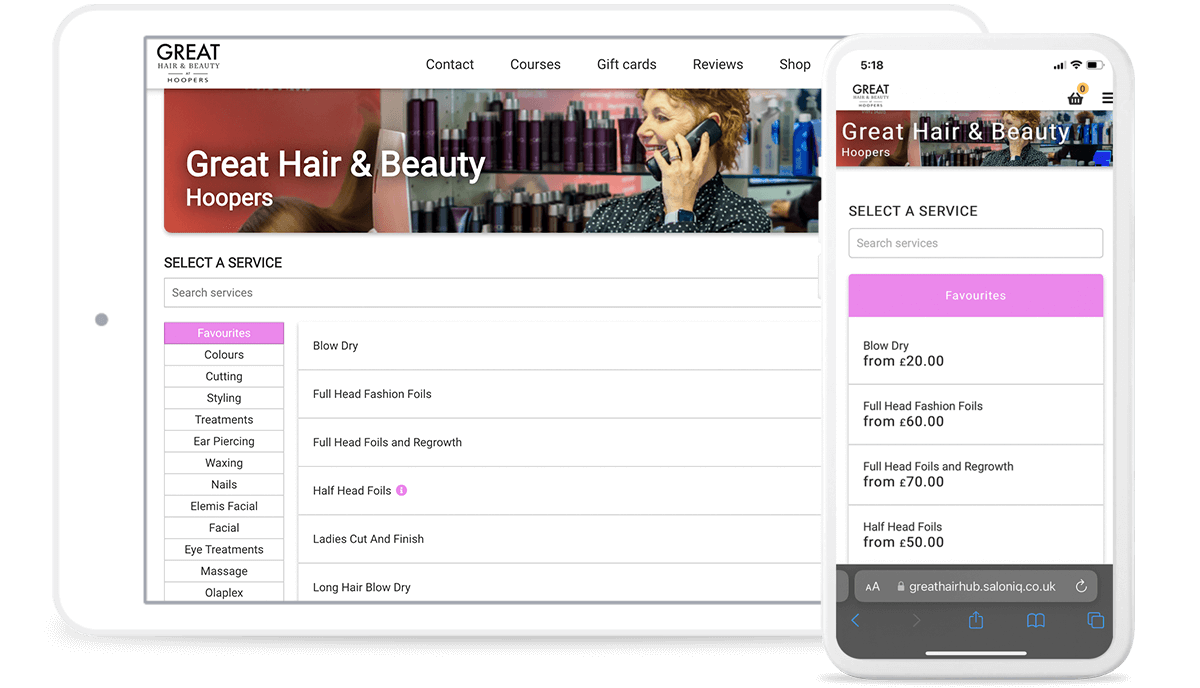Screen dimensions: 1200x688
Task: Select the Ear Piercing category
Action: [224, 441]
